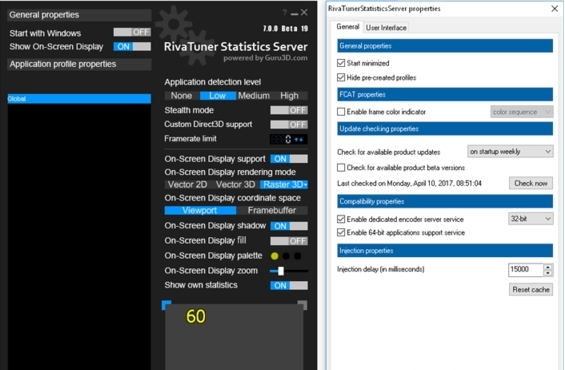Open the 32-bit encoder dropdown
The width and height of the screenshot is (565, 370).
pyautogui.click(x=530, y=219)
